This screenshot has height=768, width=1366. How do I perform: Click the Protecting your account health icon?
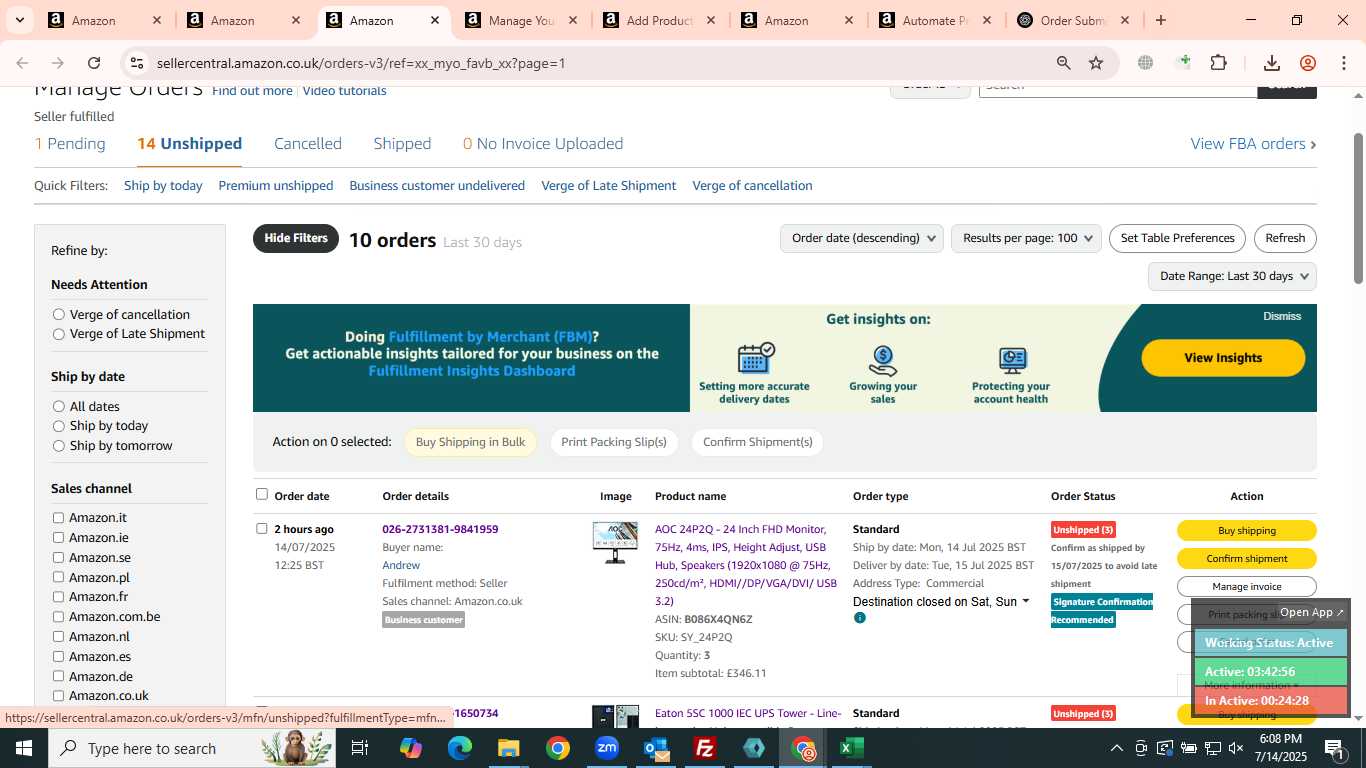(1012, 360)
